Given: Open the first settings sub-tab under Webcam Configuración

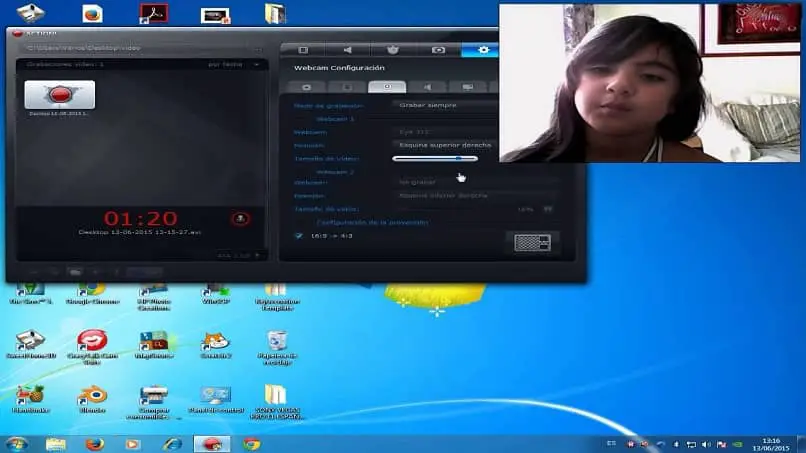Looking at the screenshot, I should [306, 87].
